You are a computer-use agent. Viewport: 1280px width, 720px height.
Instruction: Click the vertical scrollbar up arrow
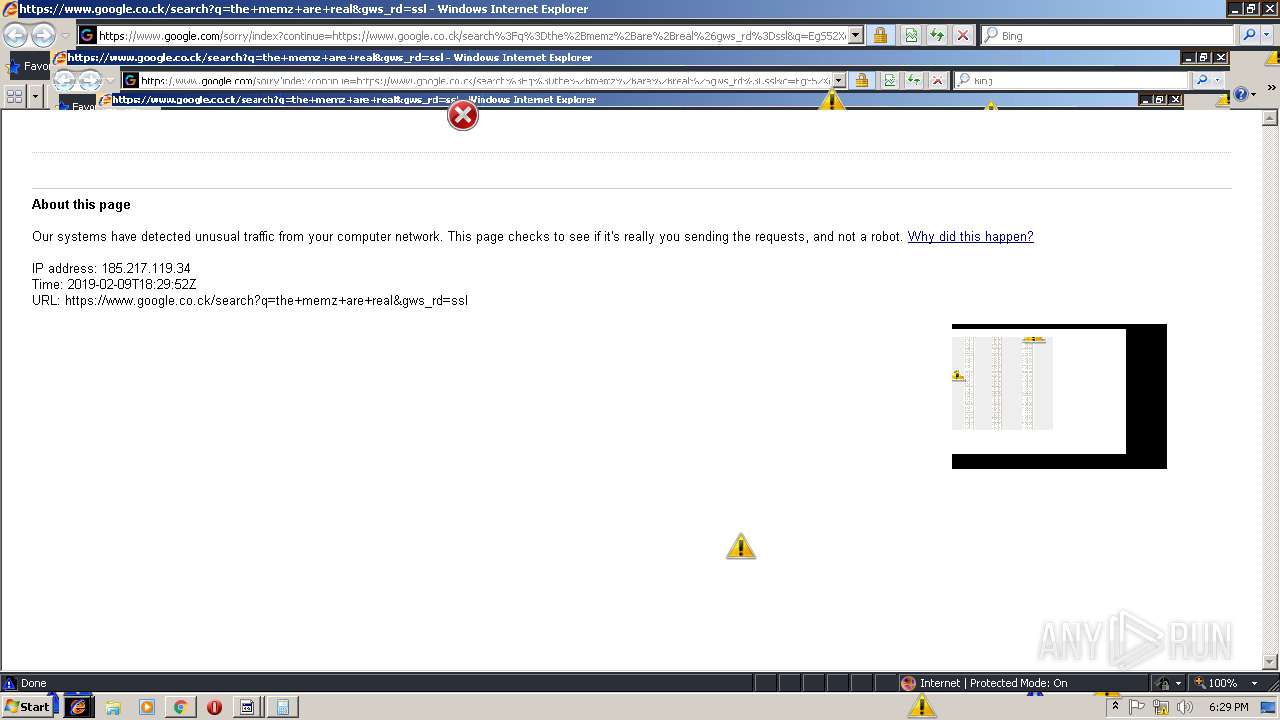tap(1271, 118)
